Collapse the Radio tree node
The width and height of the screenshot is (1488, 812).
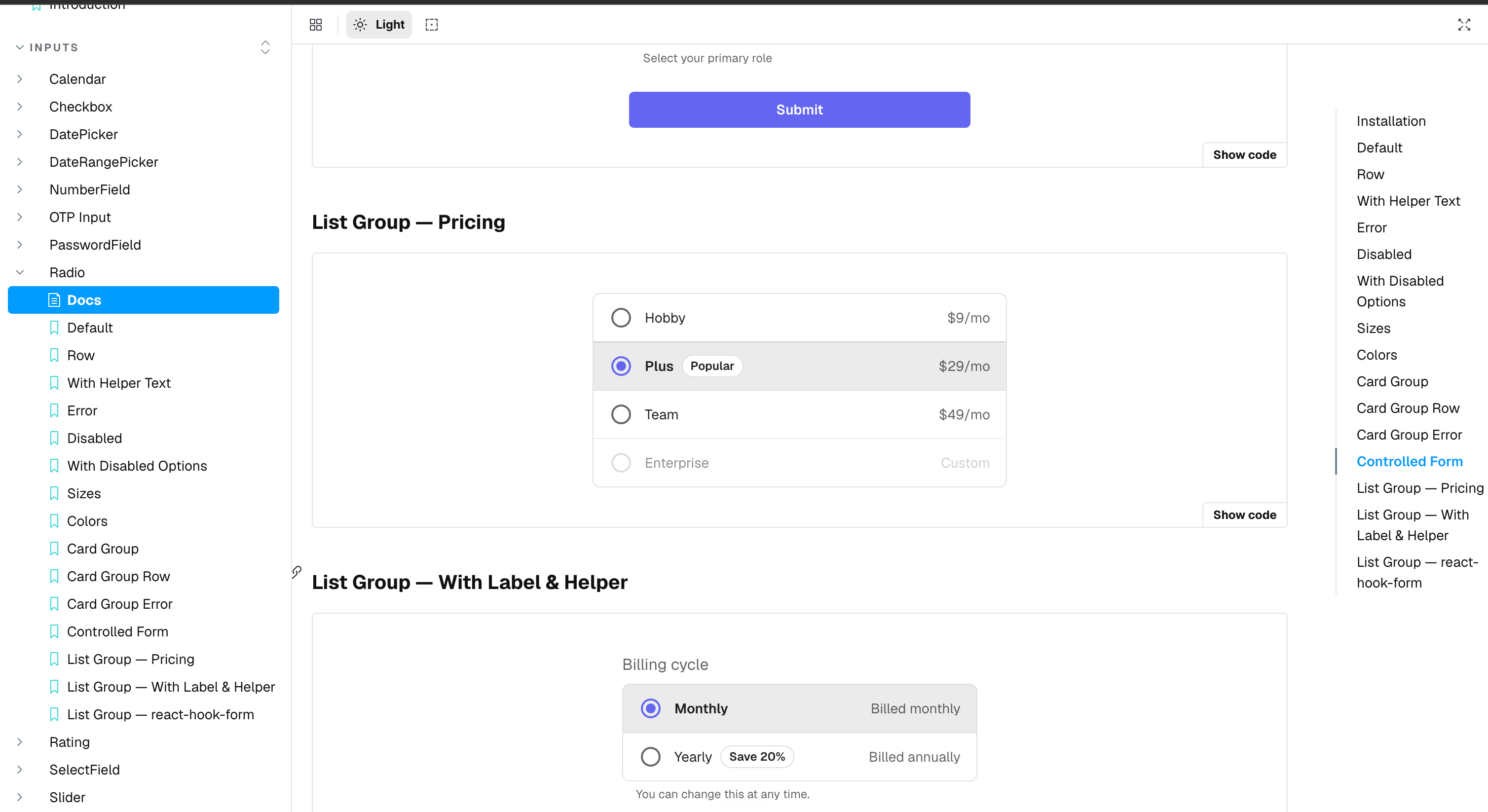(20, 273)
